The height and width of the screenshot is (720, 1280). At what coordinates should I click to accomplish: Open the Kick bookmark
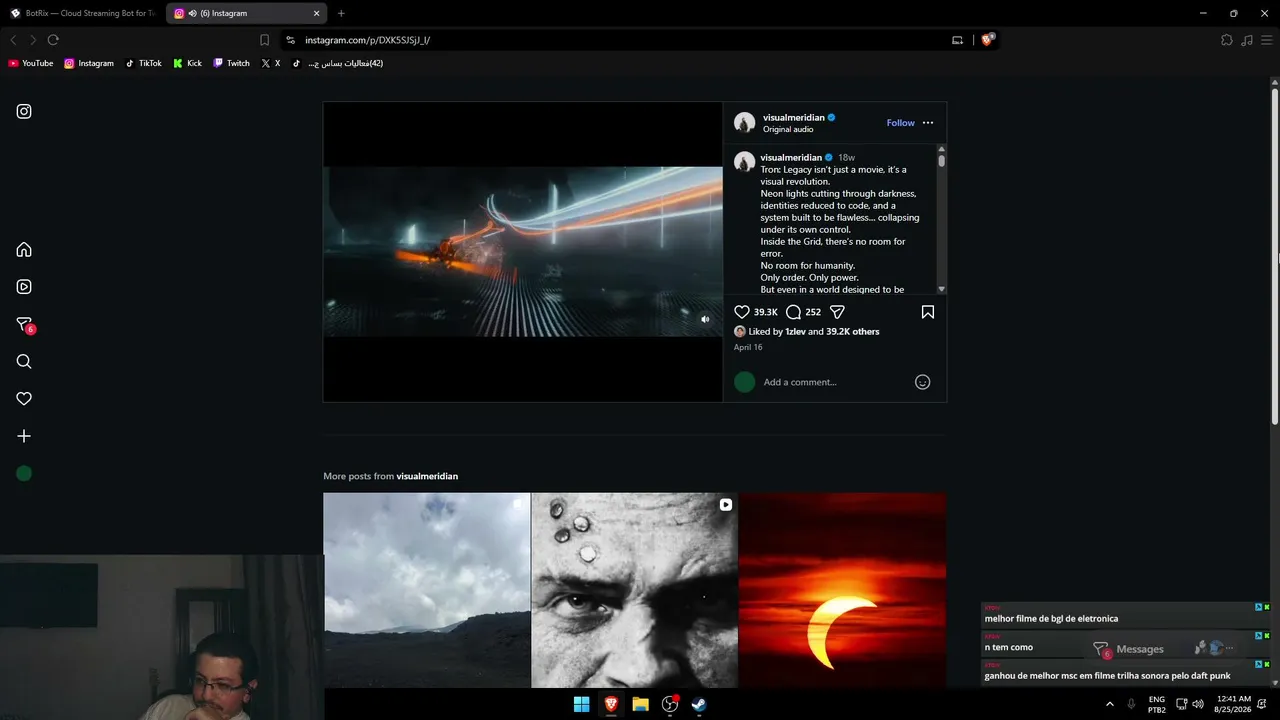click(187, 63)
